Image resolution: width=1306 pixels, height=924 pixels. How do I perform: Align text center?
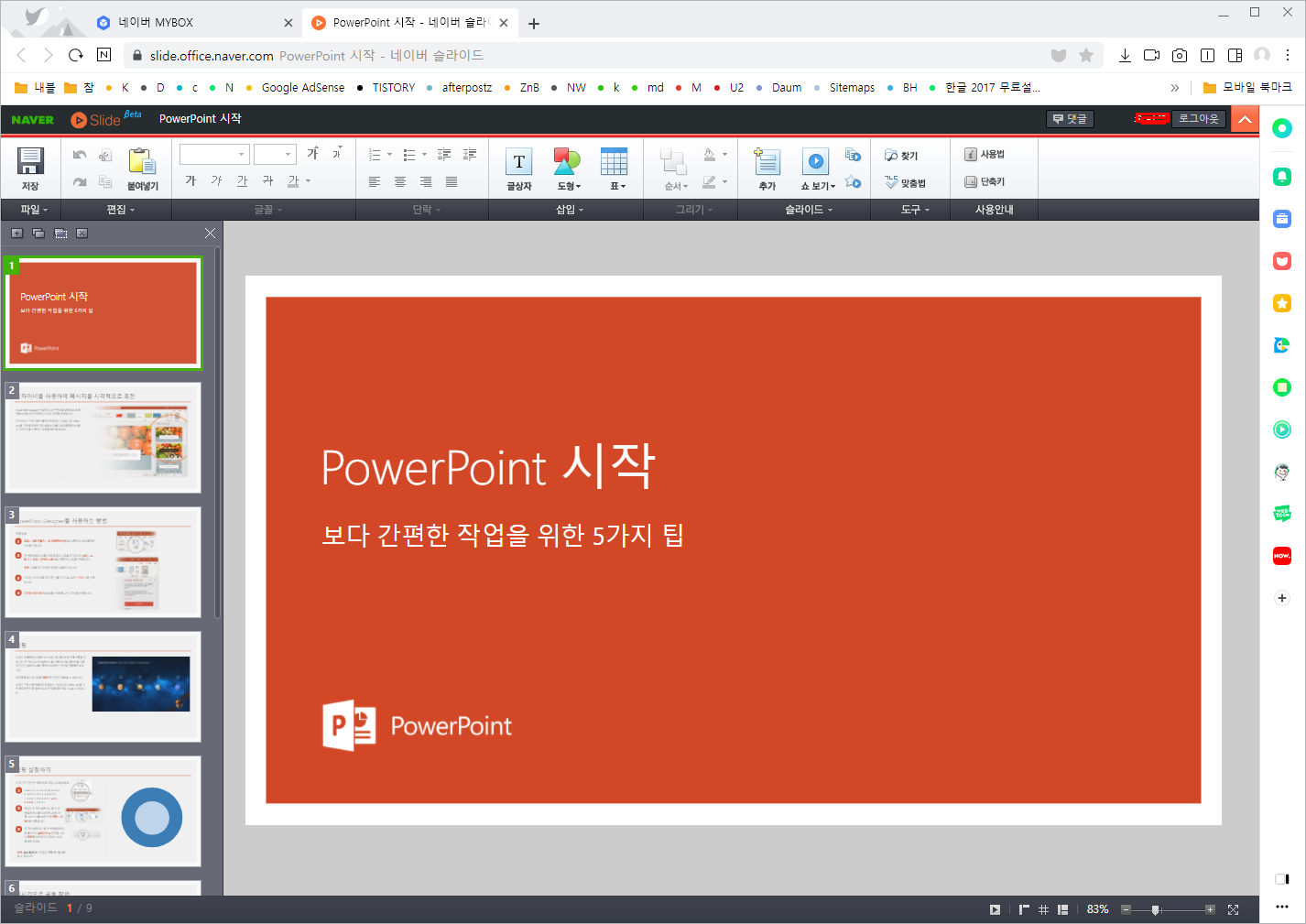click(400, 181)
